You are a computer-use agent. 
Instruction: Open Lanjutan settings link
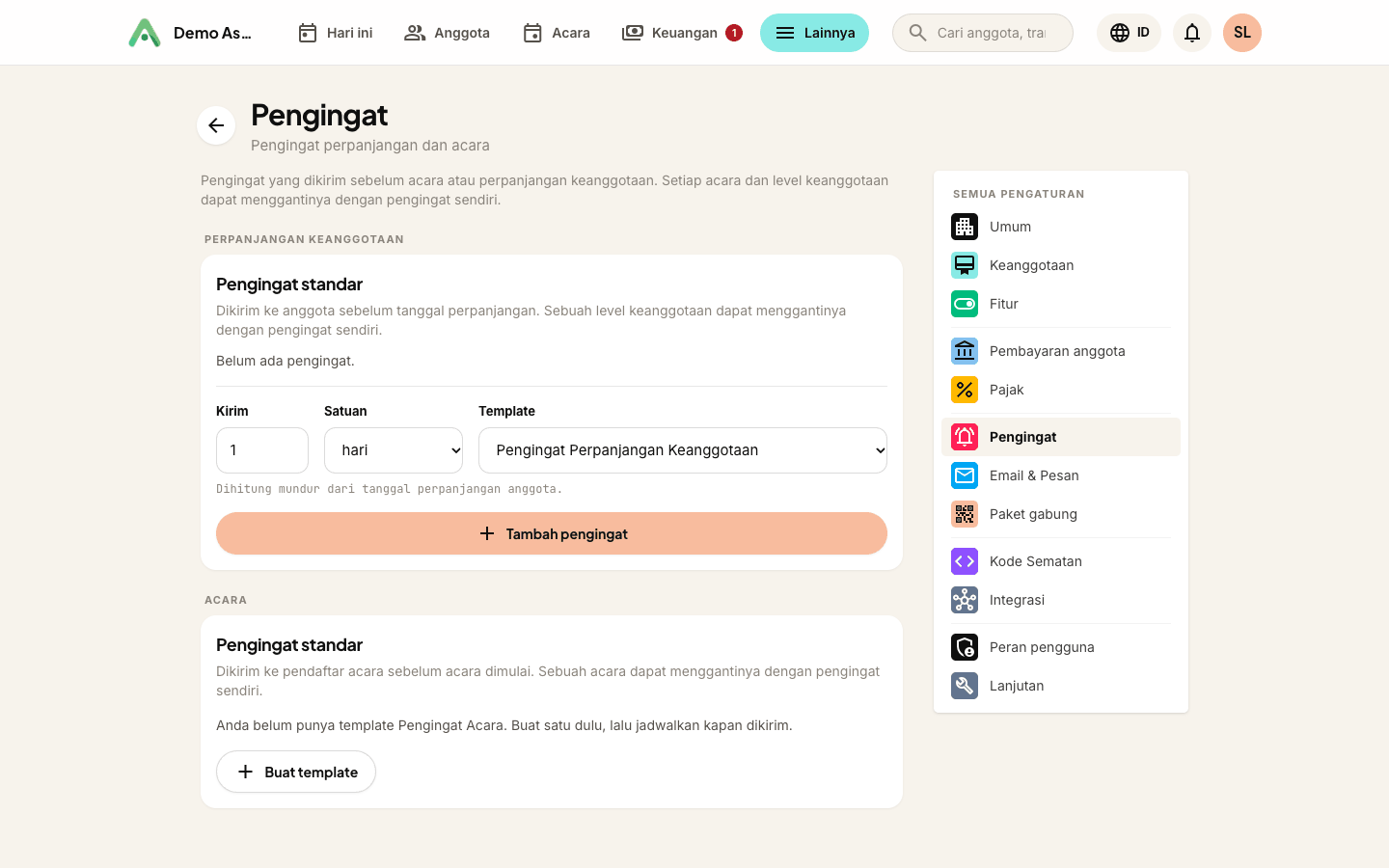(x=1061, y=686)
